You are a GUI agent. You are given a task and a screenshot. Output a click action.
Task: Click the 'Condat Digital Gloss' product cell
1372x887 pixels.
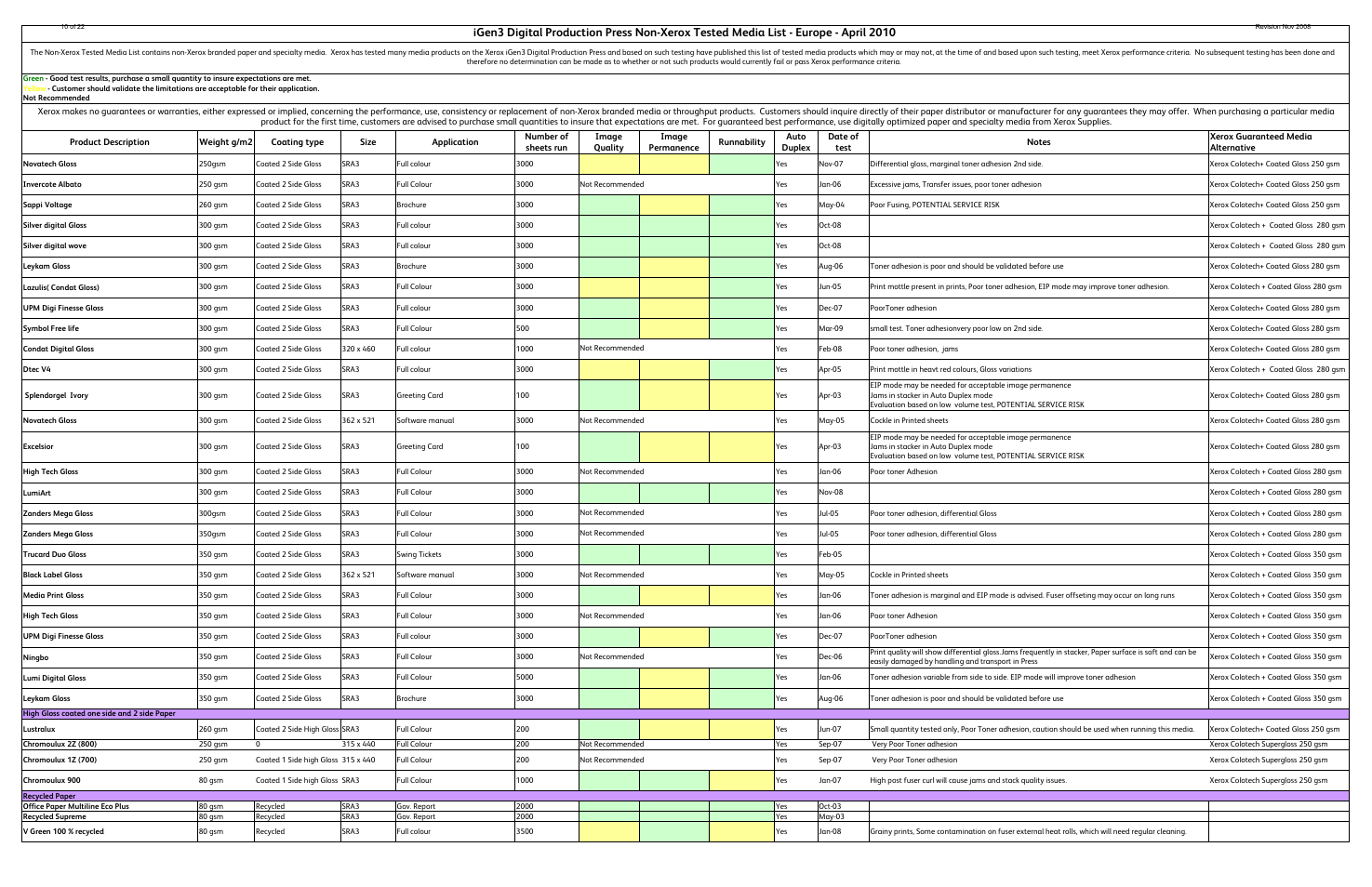pyautogui.click(x=110, y=349)
